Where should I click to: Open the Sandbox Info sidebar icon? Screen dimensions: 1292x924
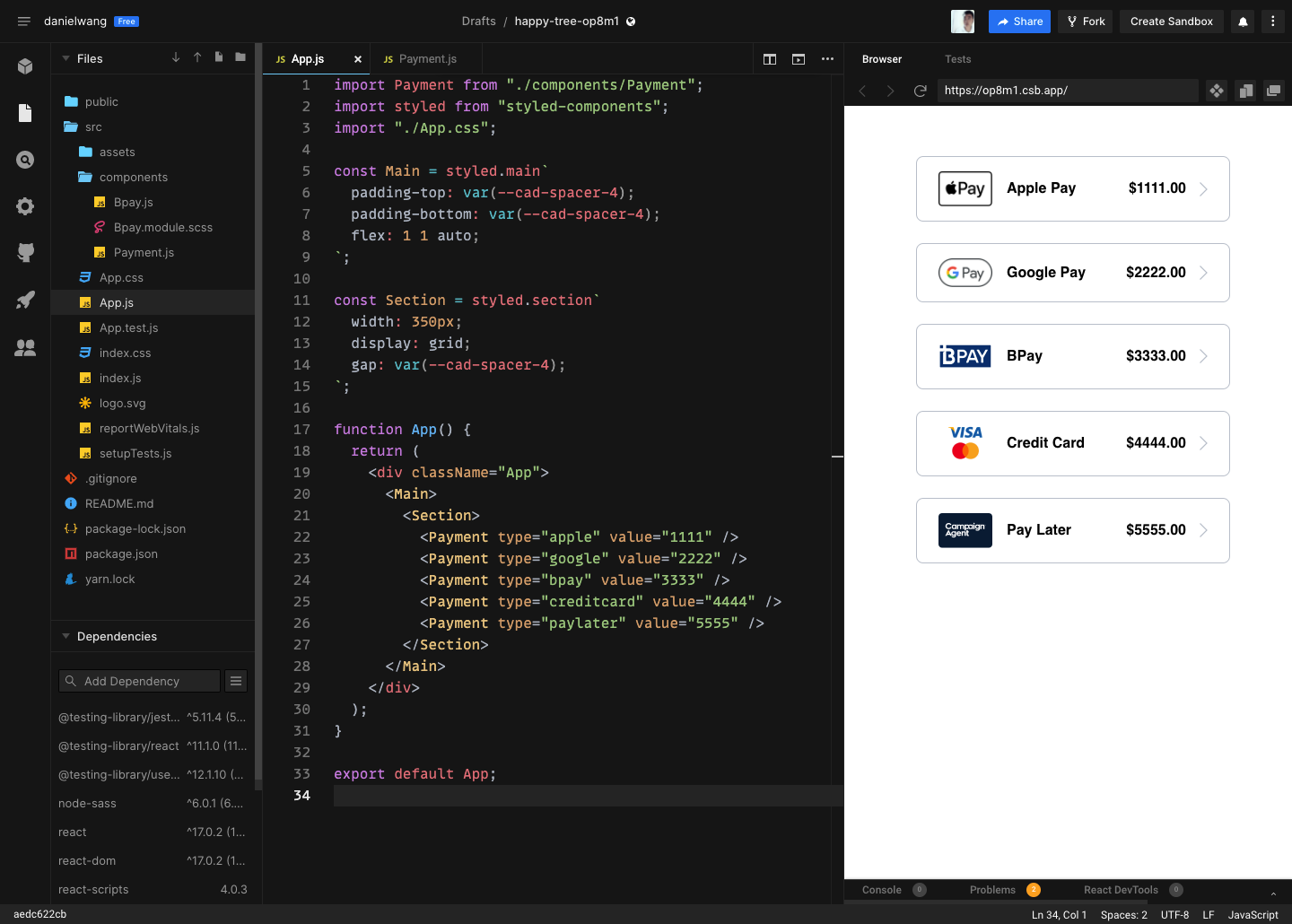click(25, 66)
